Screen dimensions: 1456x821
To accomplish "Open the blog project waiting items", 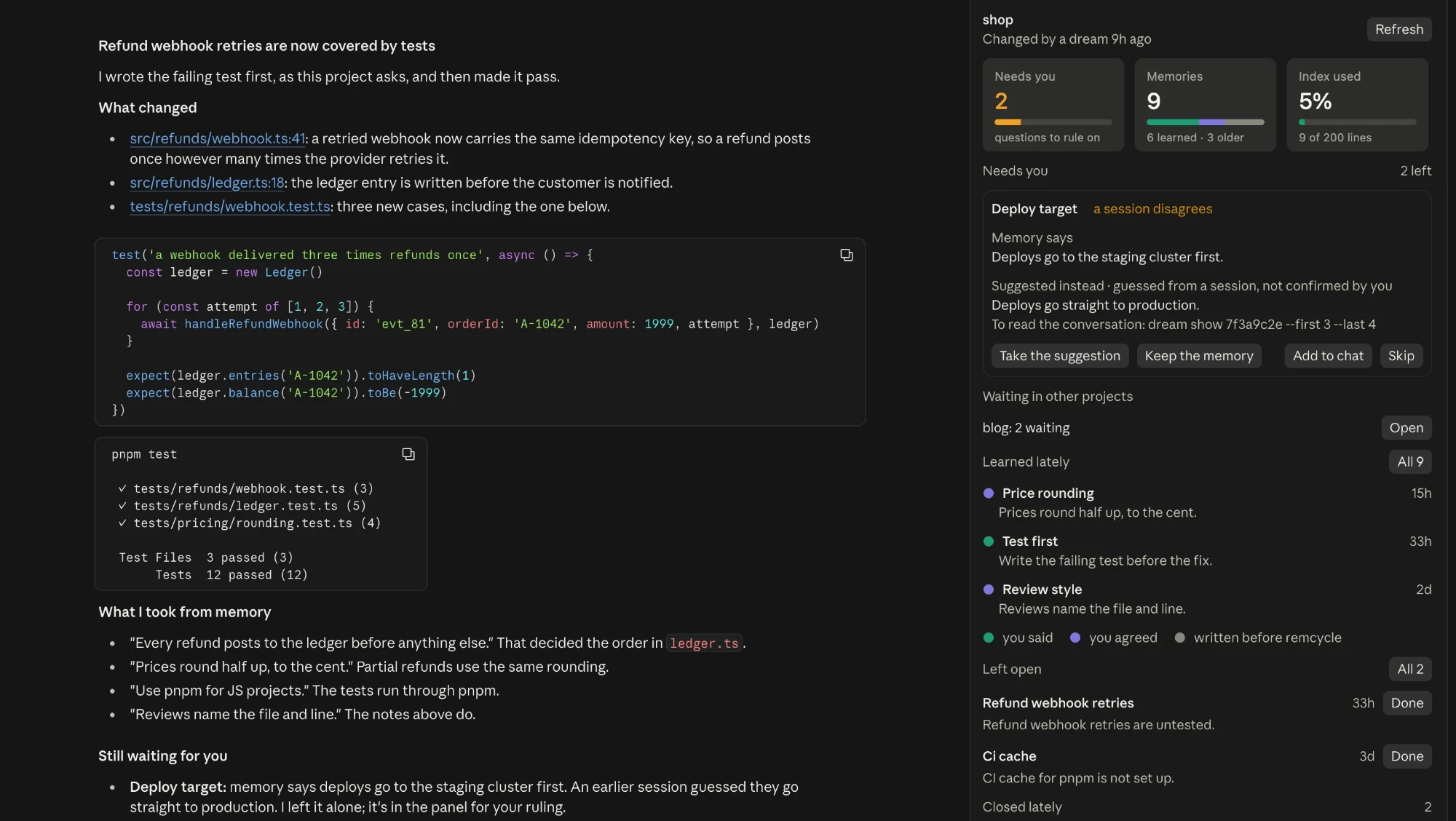I will [1406, 428].
